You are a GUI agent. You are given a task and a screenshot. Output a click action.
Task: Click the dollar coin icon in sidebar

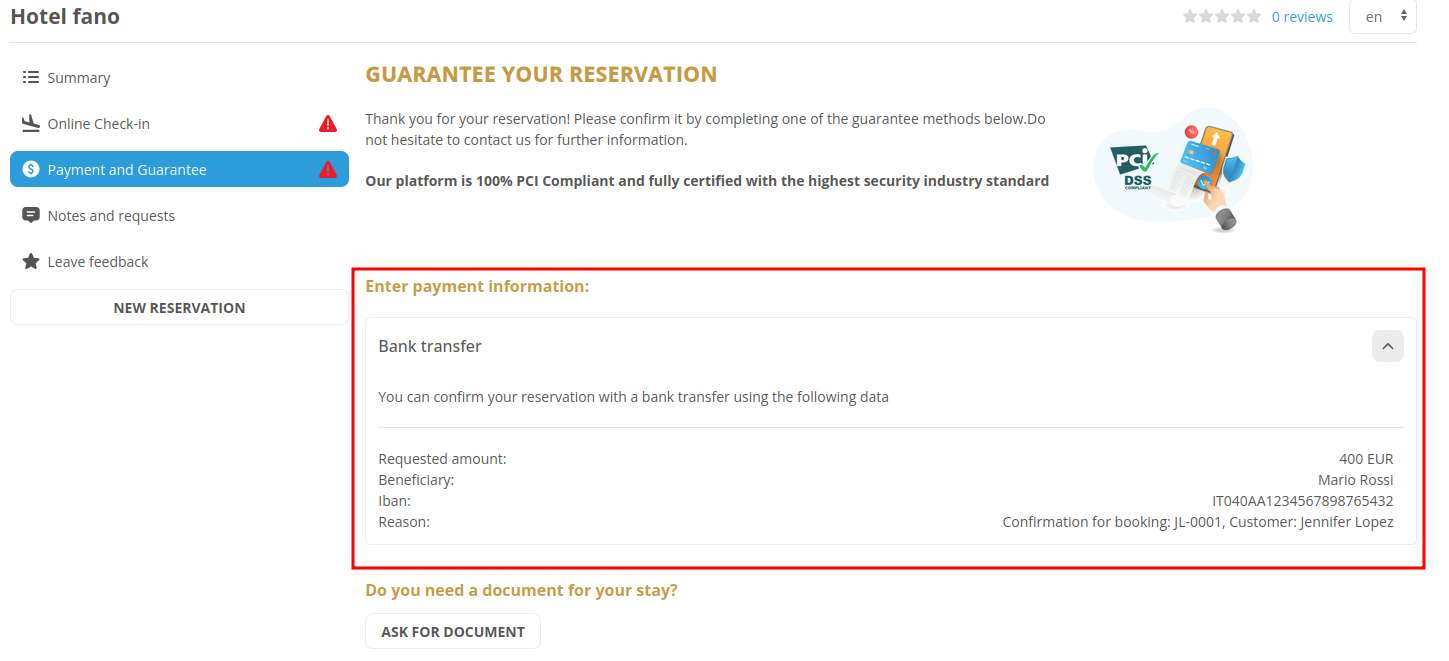click(30, 170)
